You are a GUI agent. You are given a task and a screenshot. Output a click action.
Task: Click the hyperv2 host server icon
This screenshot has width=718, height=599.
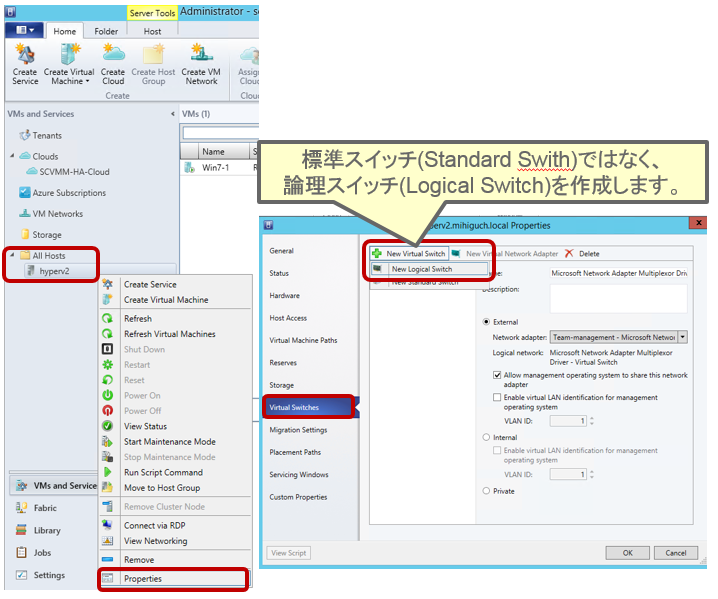[31, 271]
